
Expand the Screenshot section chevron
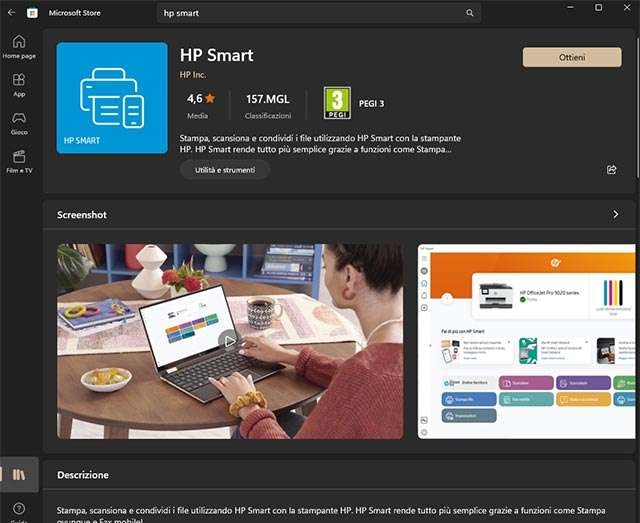(x=616, y=214)
